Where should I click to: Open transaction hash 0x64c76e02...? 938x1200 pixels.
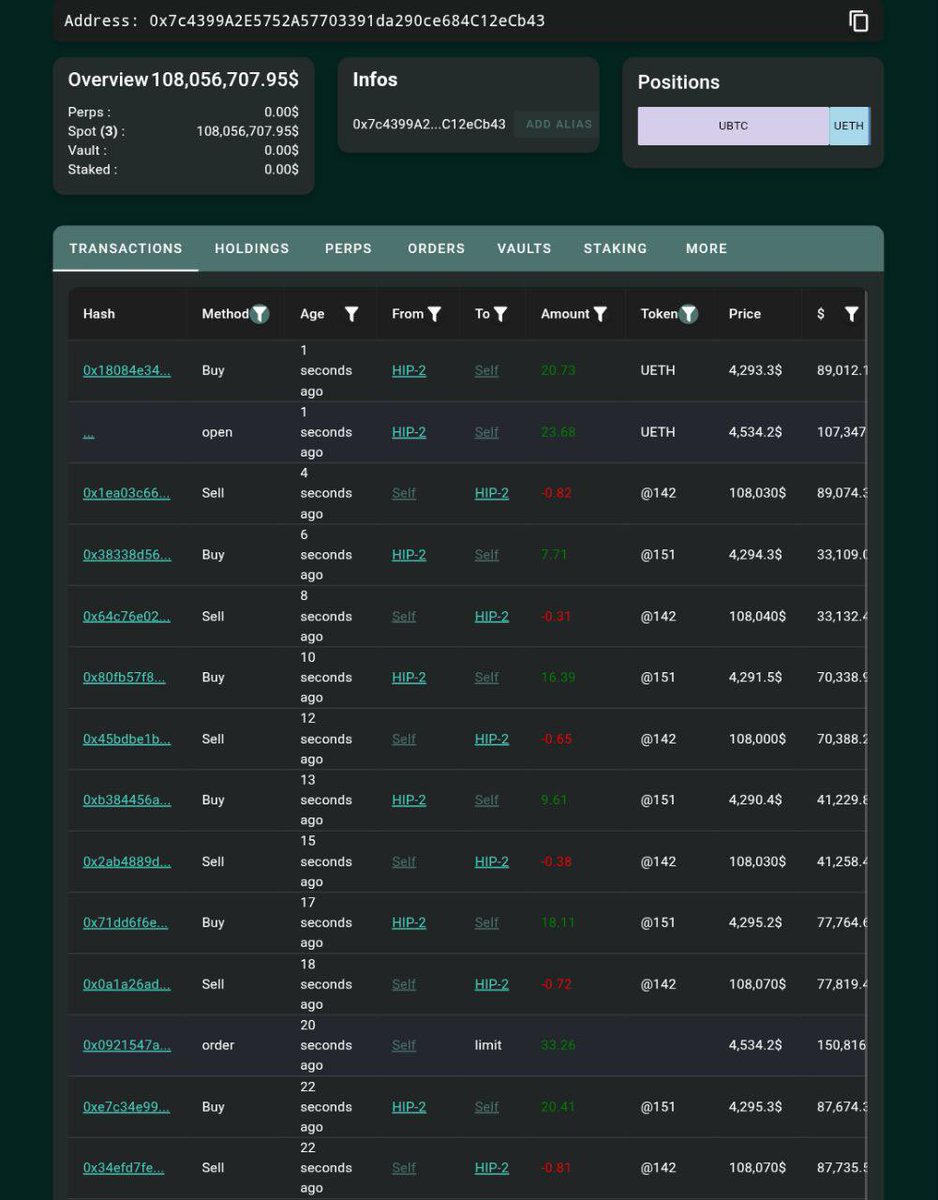tap(127, 616)
